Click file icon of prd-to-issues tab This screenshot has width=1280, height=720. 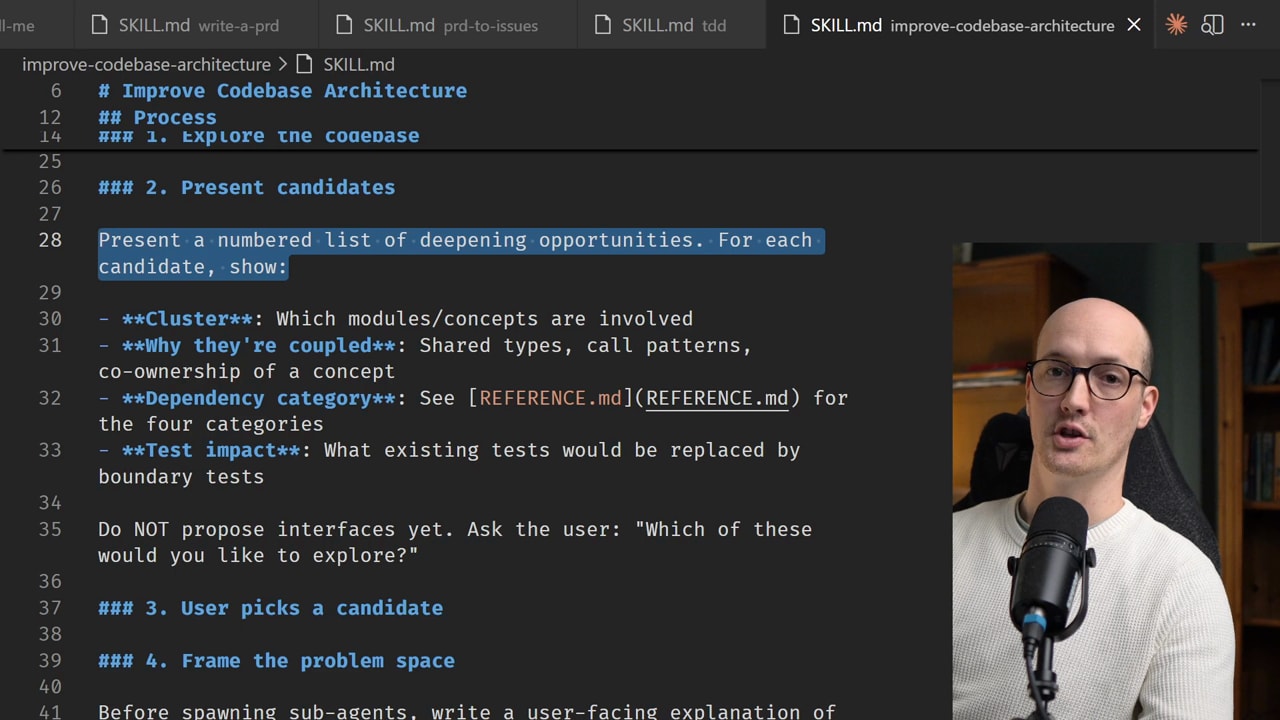(343, 25)
